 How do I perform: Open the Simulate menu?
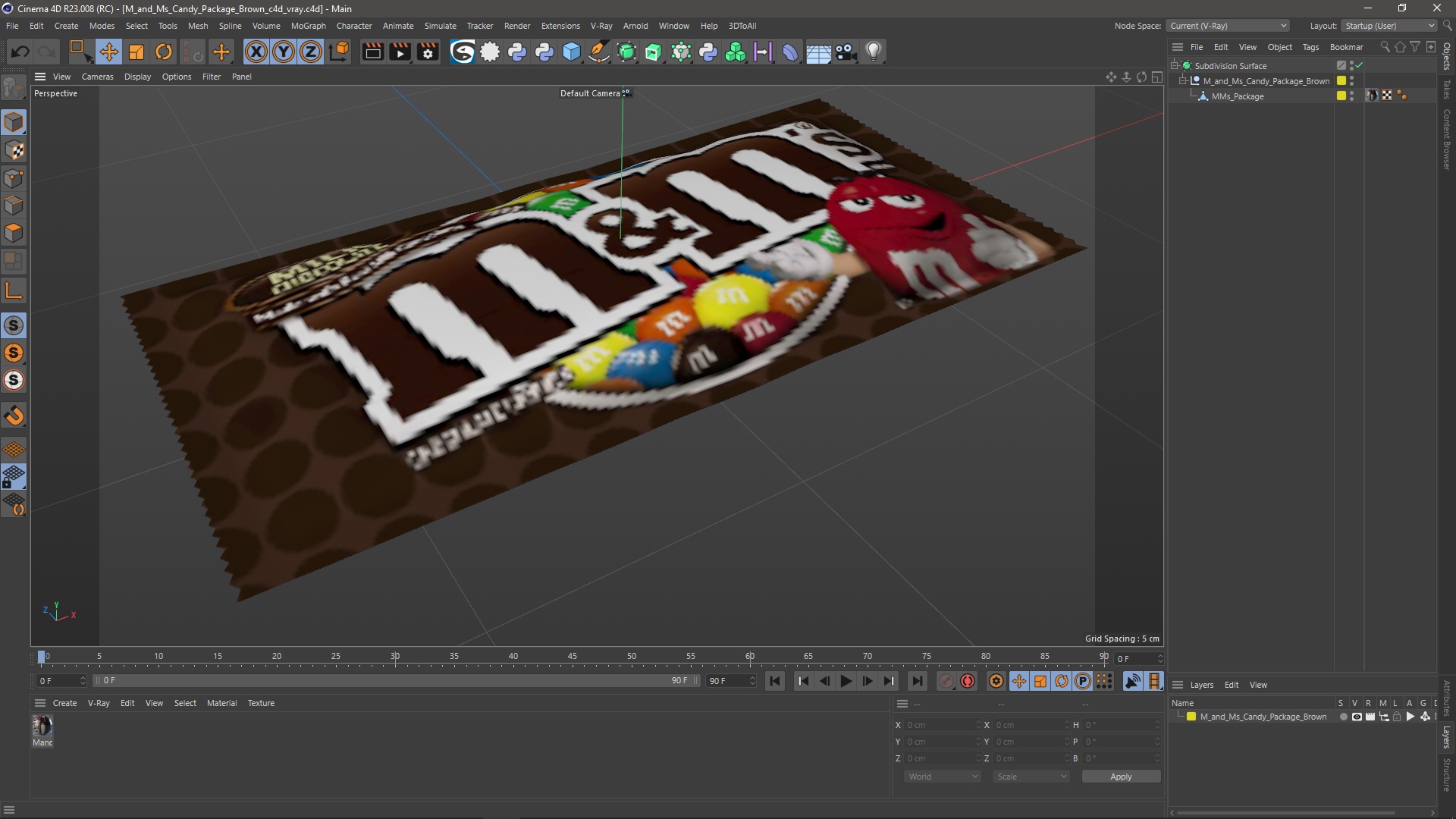click(440, 26)
